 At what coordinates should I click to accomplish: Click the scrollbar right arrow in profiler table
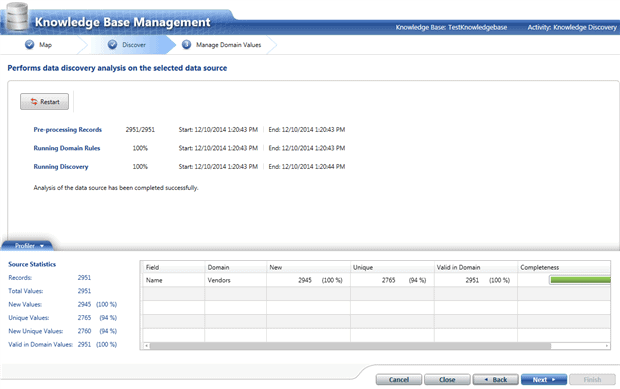click(607, 346)
